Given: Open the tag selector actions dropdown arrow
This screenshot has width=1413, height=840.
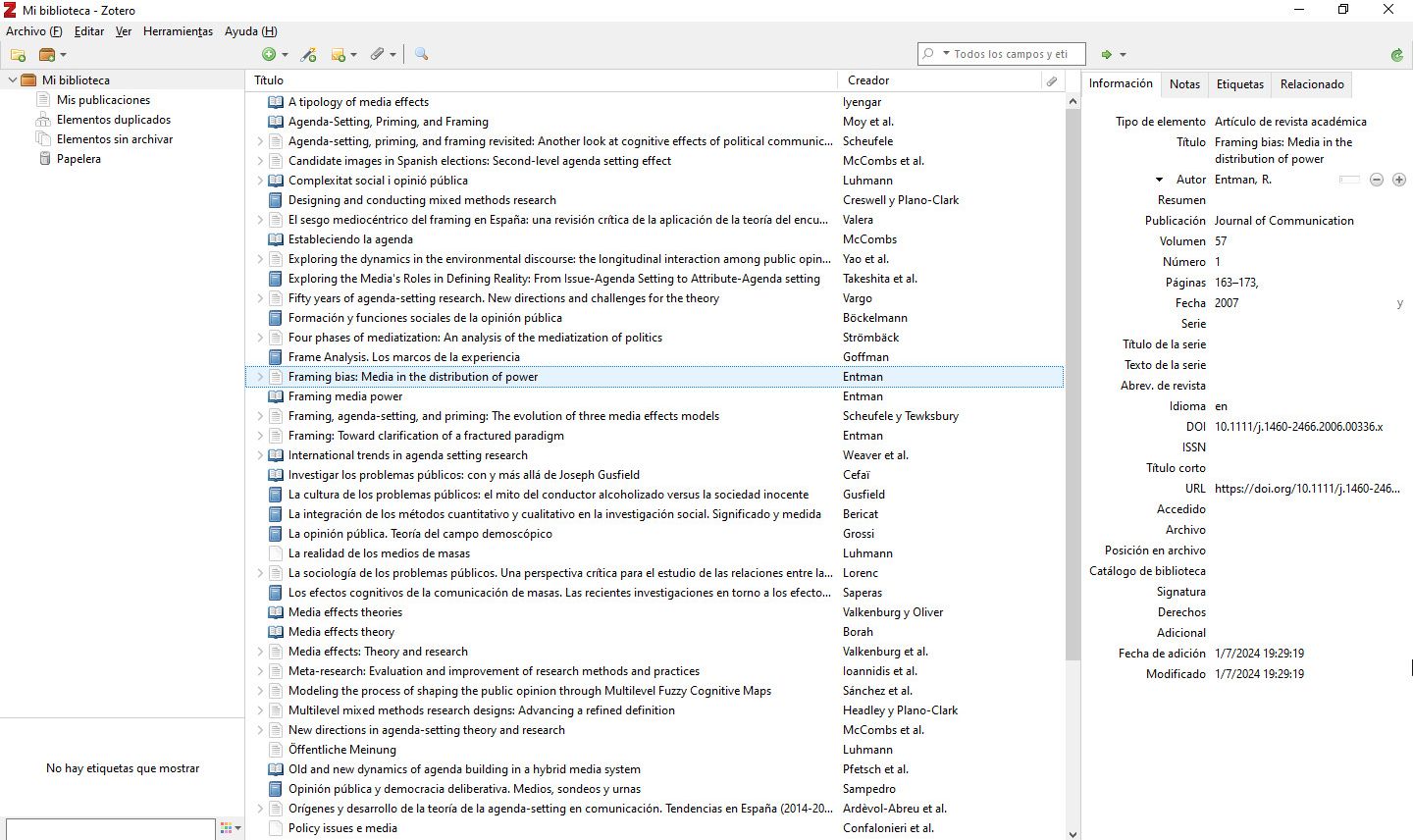Looking at the screenshot, I should [x=237, y=828].
